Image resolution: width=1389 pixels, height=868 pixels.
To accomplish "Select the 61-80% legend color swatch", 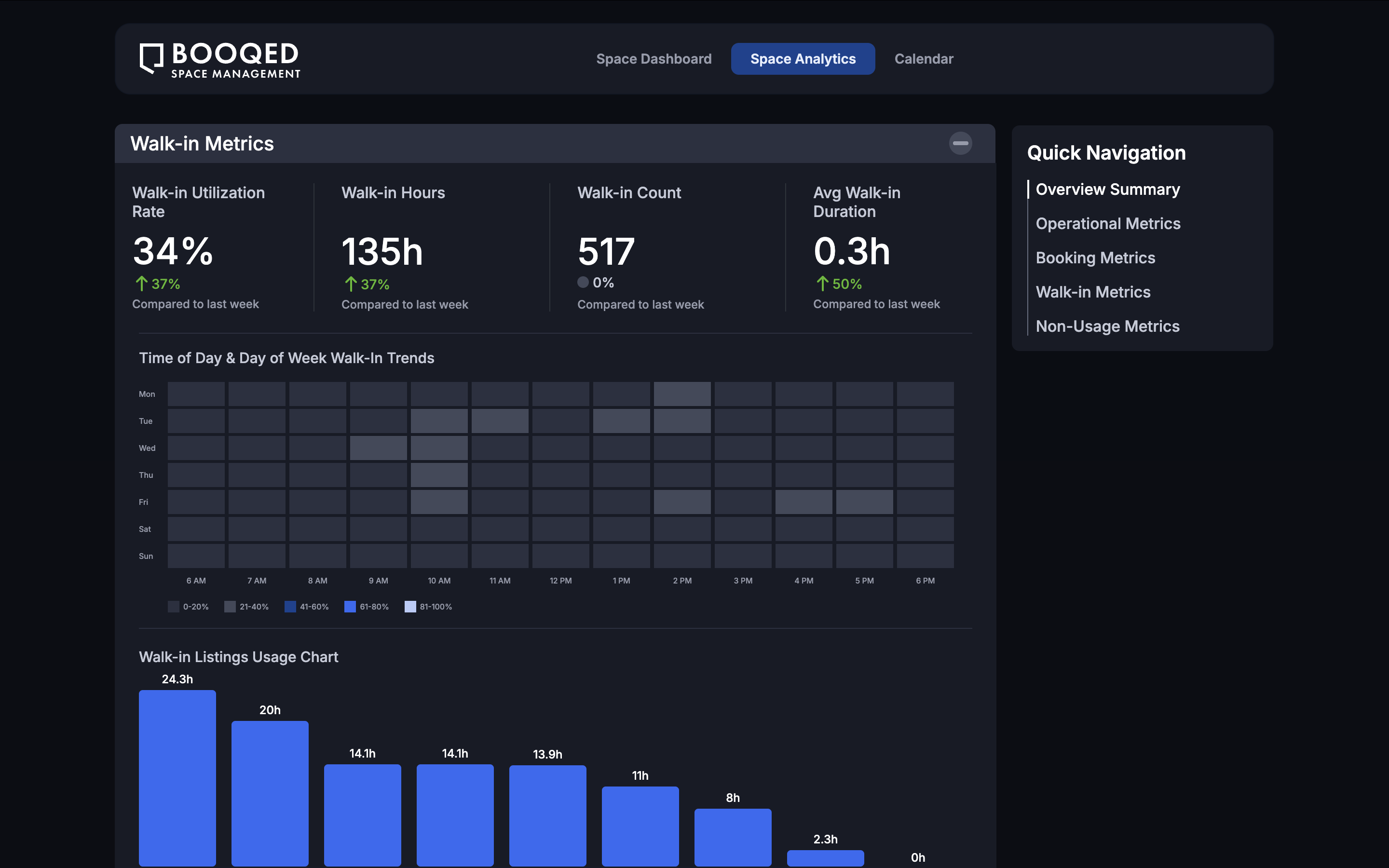I will [x=350, y=606].
